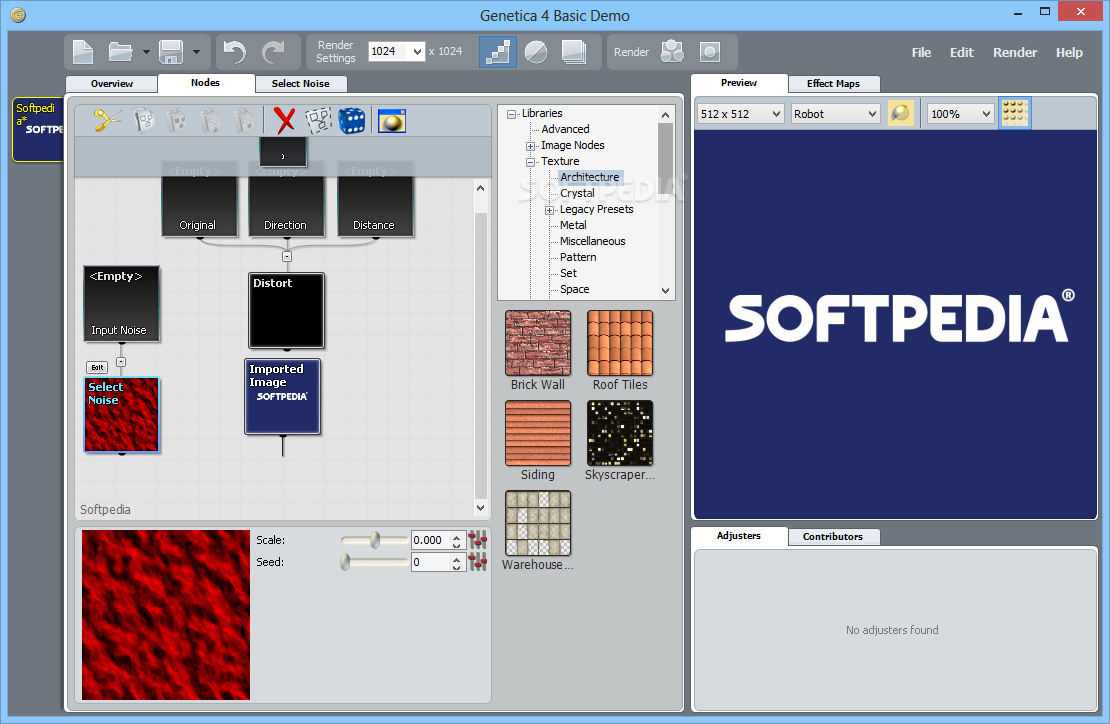Create a new document with the blank page icon

point(83,52)
